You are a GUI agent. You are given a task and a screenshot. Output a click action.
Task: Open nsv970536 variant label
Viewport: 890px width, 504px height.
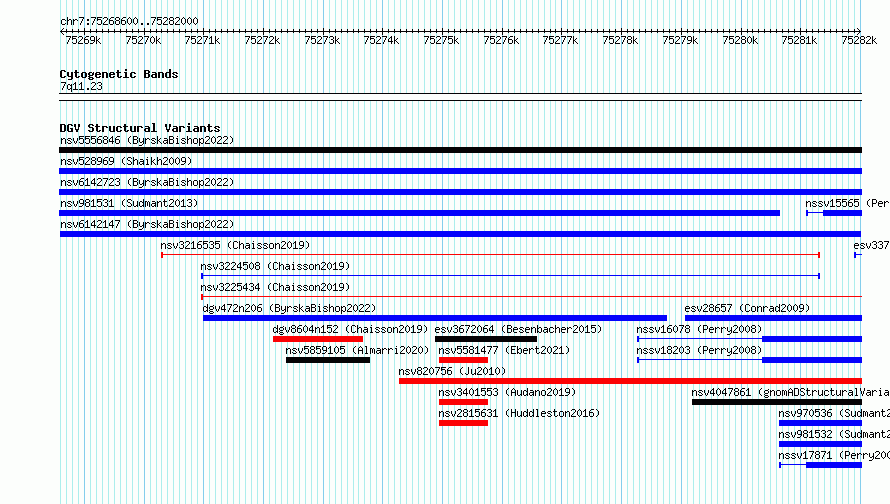point(834,413)
